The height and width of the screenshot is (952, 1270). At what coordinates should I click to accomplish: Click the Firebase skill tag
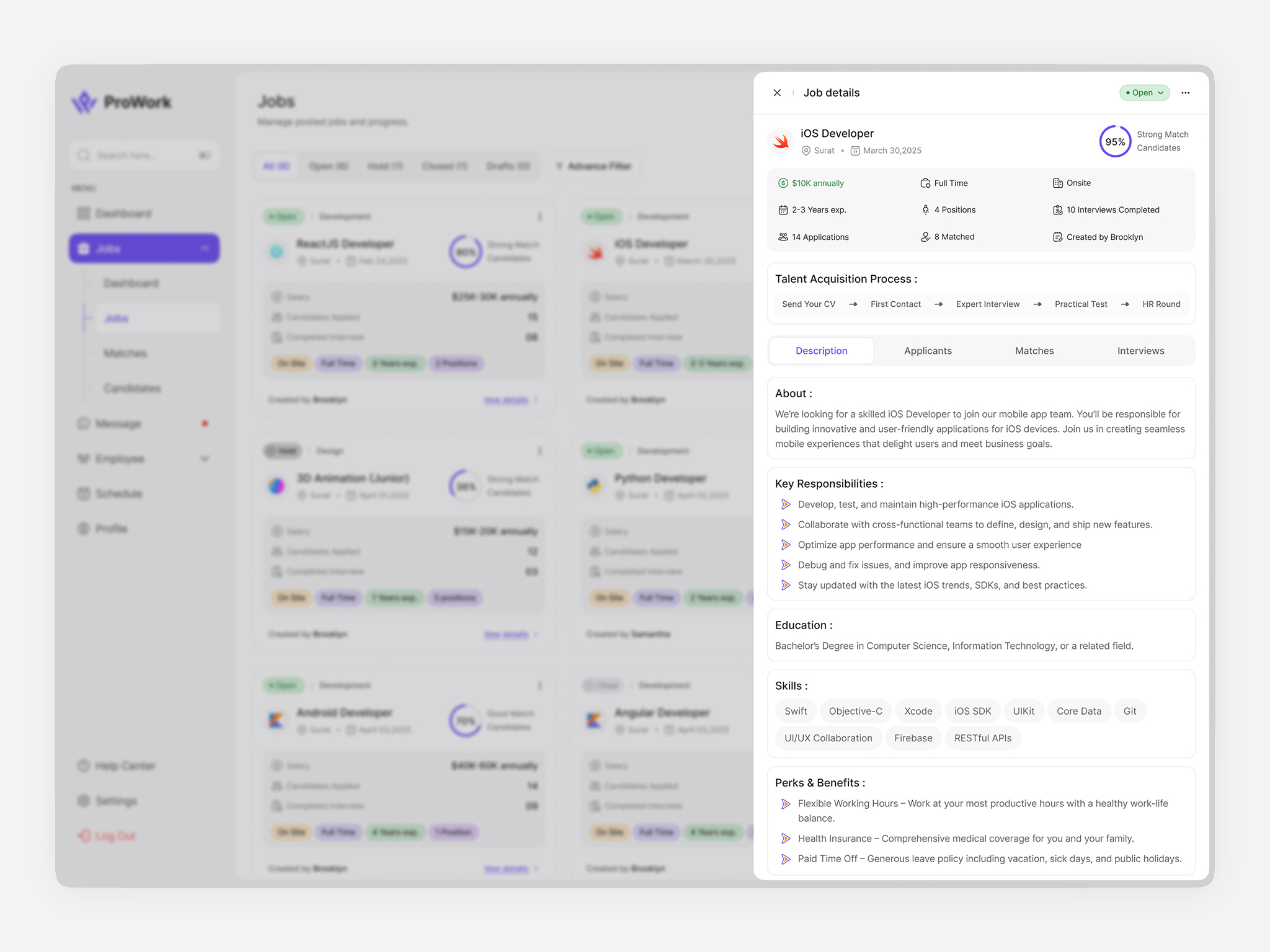click(913, 738)
